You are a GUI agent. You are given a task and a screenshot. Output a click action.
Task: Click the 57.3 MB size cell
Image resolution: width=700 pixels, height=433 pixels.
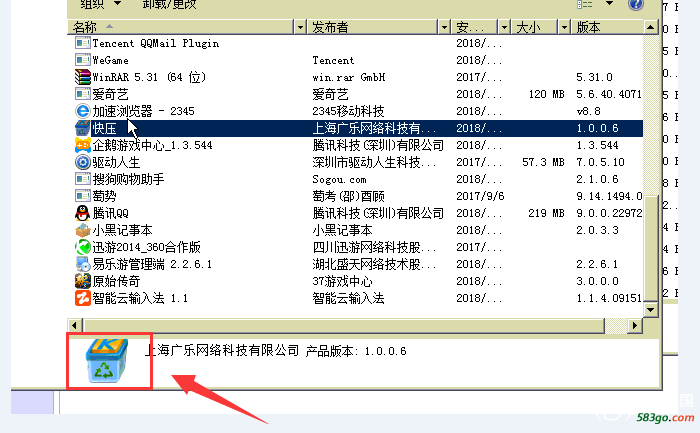[x=543, y=162]
